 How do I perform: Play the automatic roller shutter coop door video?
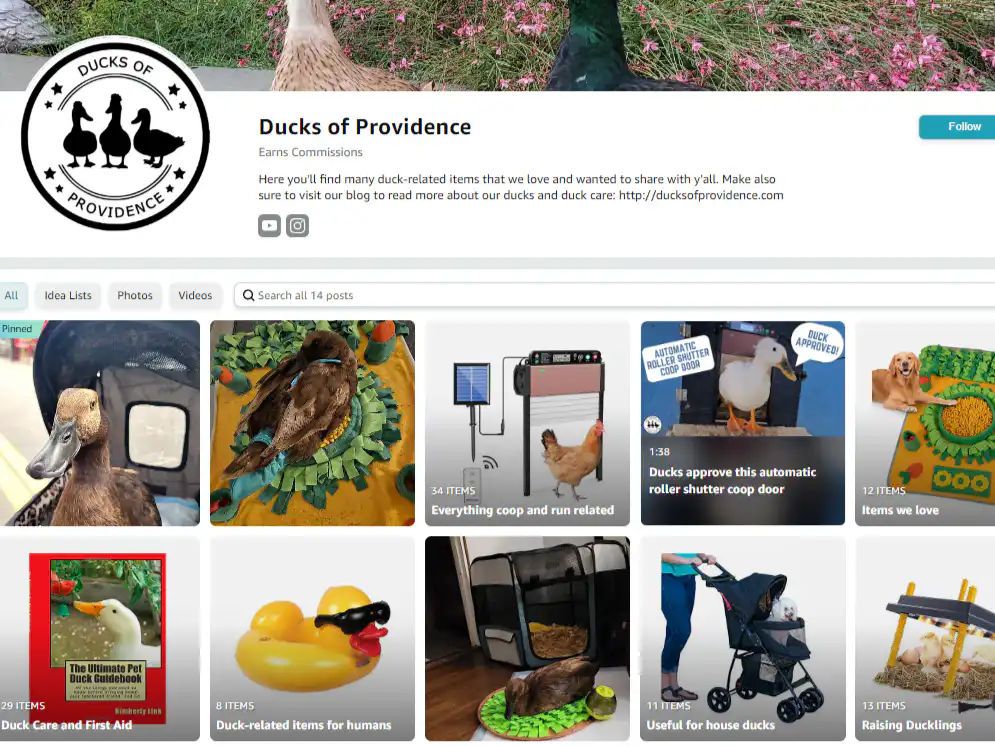(x=742, y=423)
